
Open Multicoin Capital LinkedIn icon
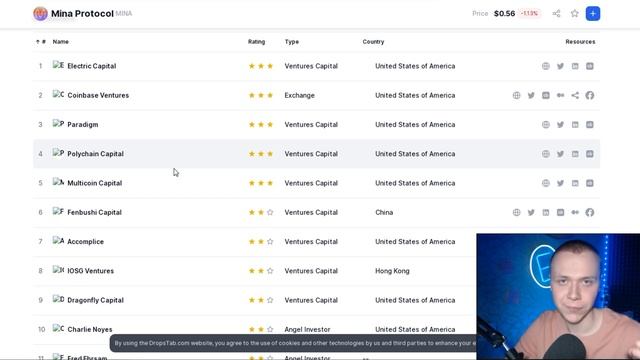(575, 183)
